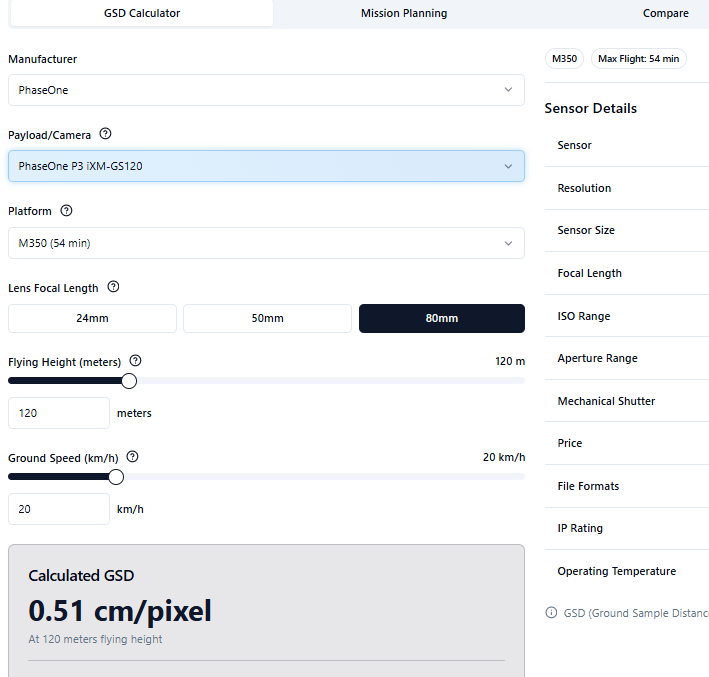Click the M350 badge
The height and width of the screenshot is (677, 709).
[x=564, y=59]
